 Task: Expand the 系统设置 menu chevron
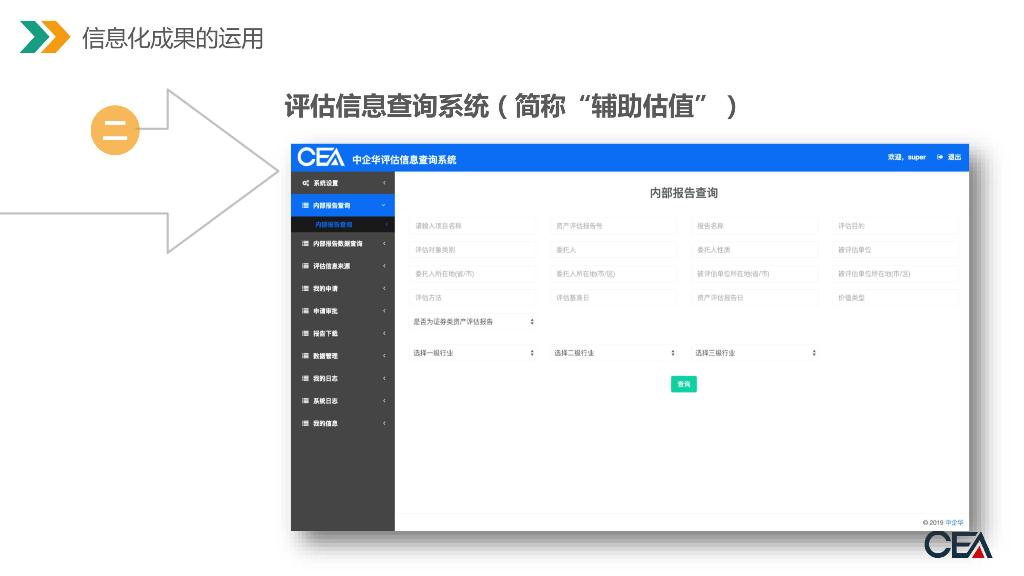pyautogui.click(x=384, y=183)
